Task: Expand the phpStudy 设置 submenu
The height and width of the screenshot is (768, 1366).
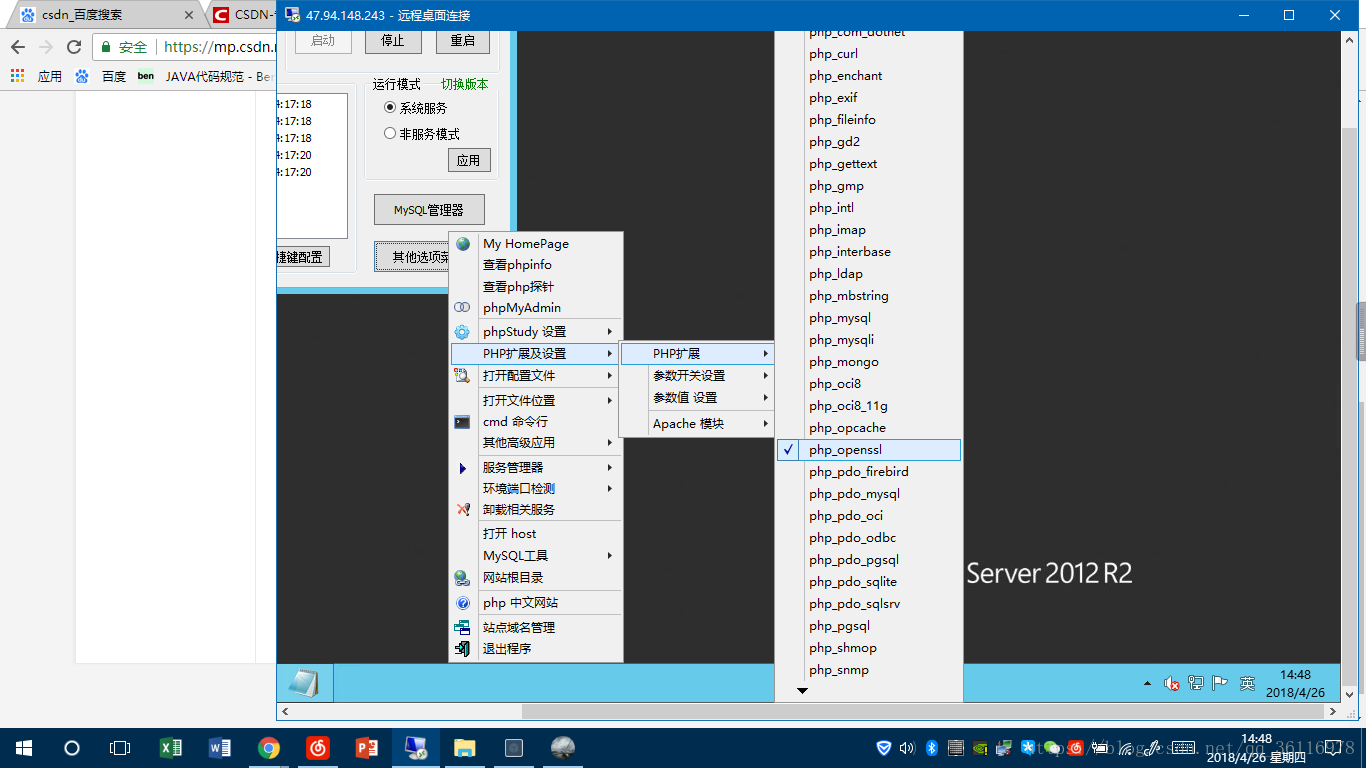Action: [x=536, y=332]
